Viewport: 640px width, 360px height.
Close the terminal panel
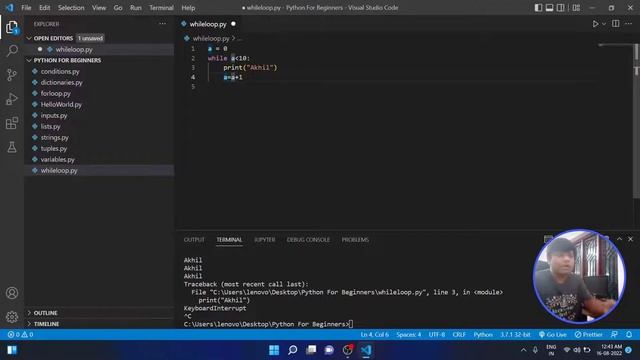[631, 239]
